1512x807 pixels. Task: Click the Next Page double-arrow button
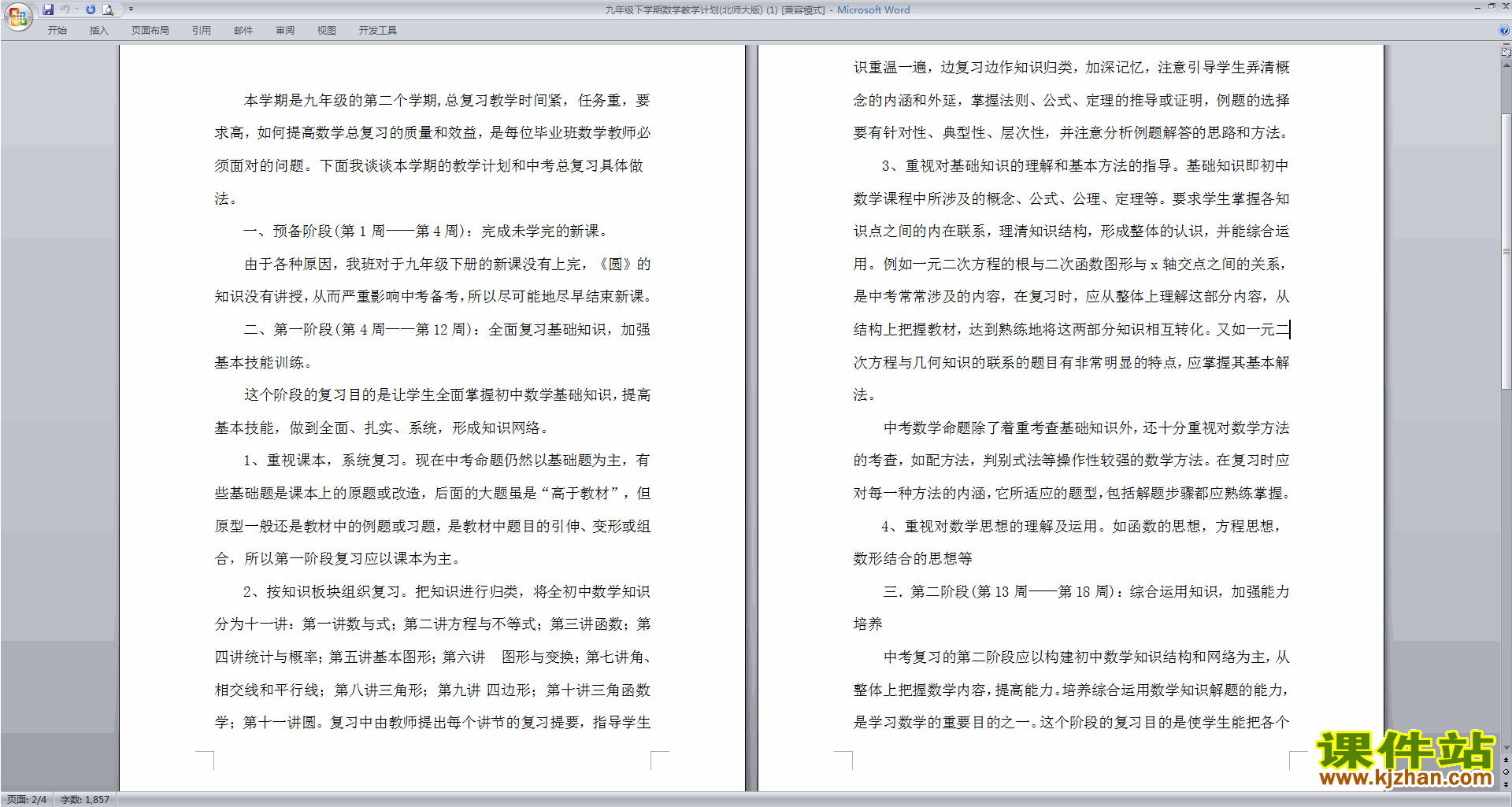click(1506, 784)
